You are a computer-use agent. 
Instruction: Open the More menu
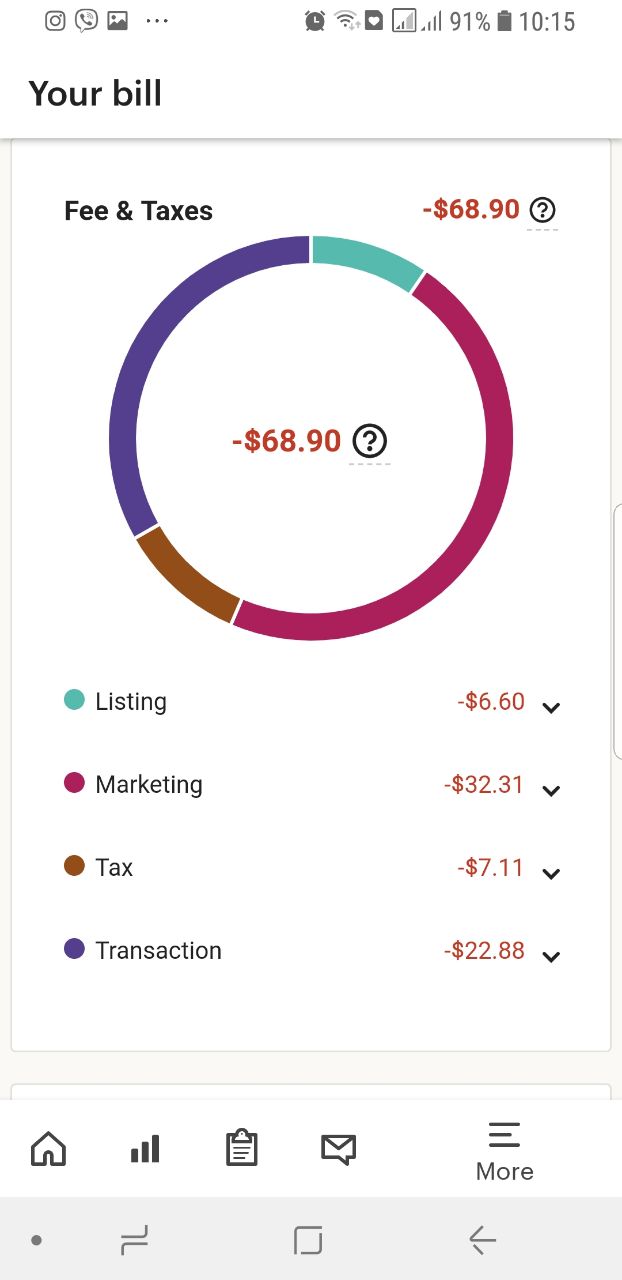coord(505,1151)
